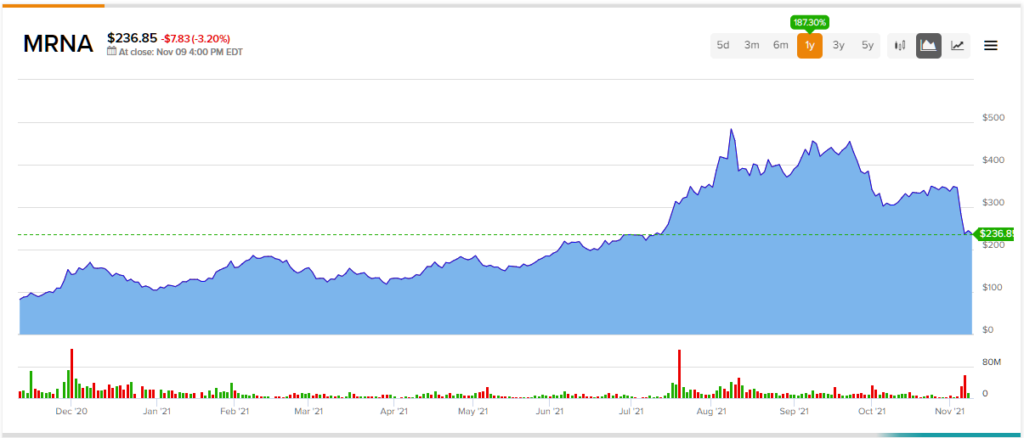The height and width of the screenshot is (438, 1024).
Task: Open the hamburger chart menu
Action: 991,45
